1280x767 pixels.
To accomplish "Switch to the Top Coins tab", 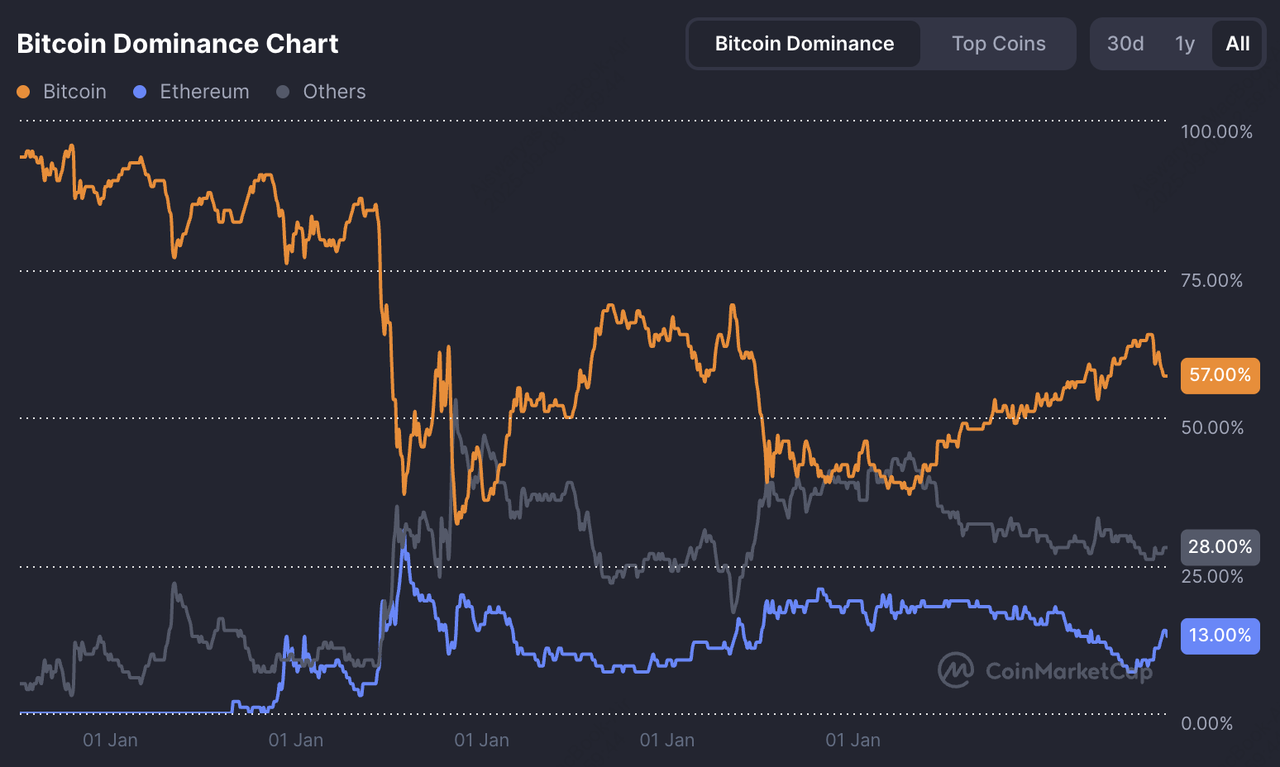I will tap(998, 44).
